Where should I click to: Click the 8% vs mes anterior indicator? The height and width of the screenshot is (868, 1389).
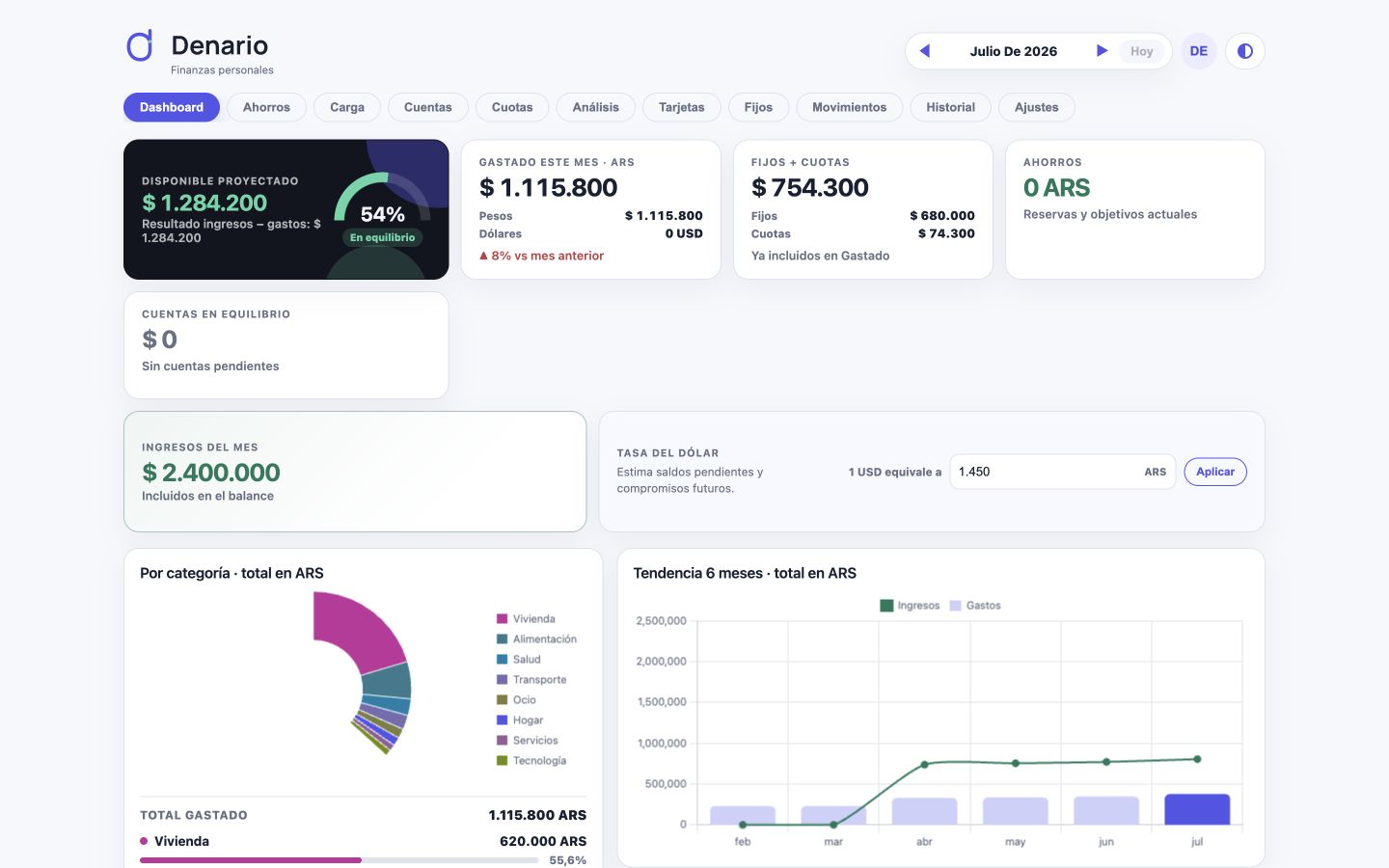542,256
